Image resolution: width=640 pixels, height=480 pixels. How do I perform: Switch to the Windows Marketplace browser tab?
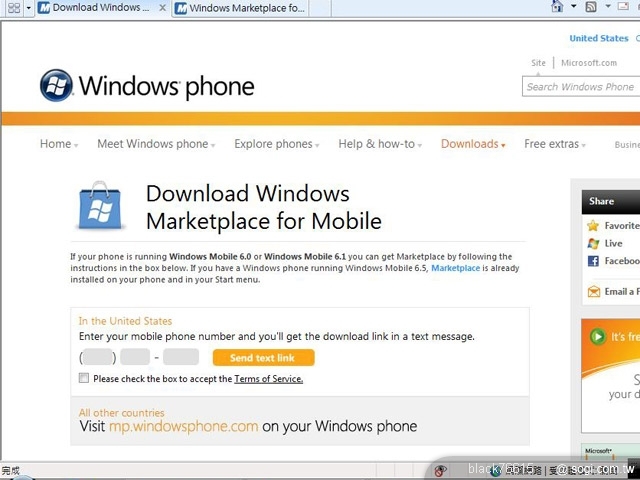click(239, 8)
